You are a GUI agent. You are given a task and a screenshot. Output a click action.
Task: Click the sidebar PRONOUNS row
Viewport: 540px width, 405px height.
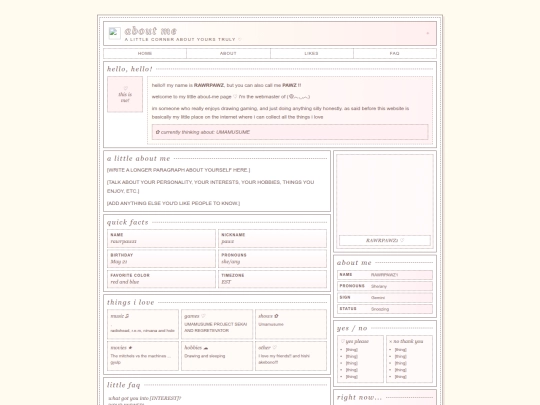click(385, 286)
